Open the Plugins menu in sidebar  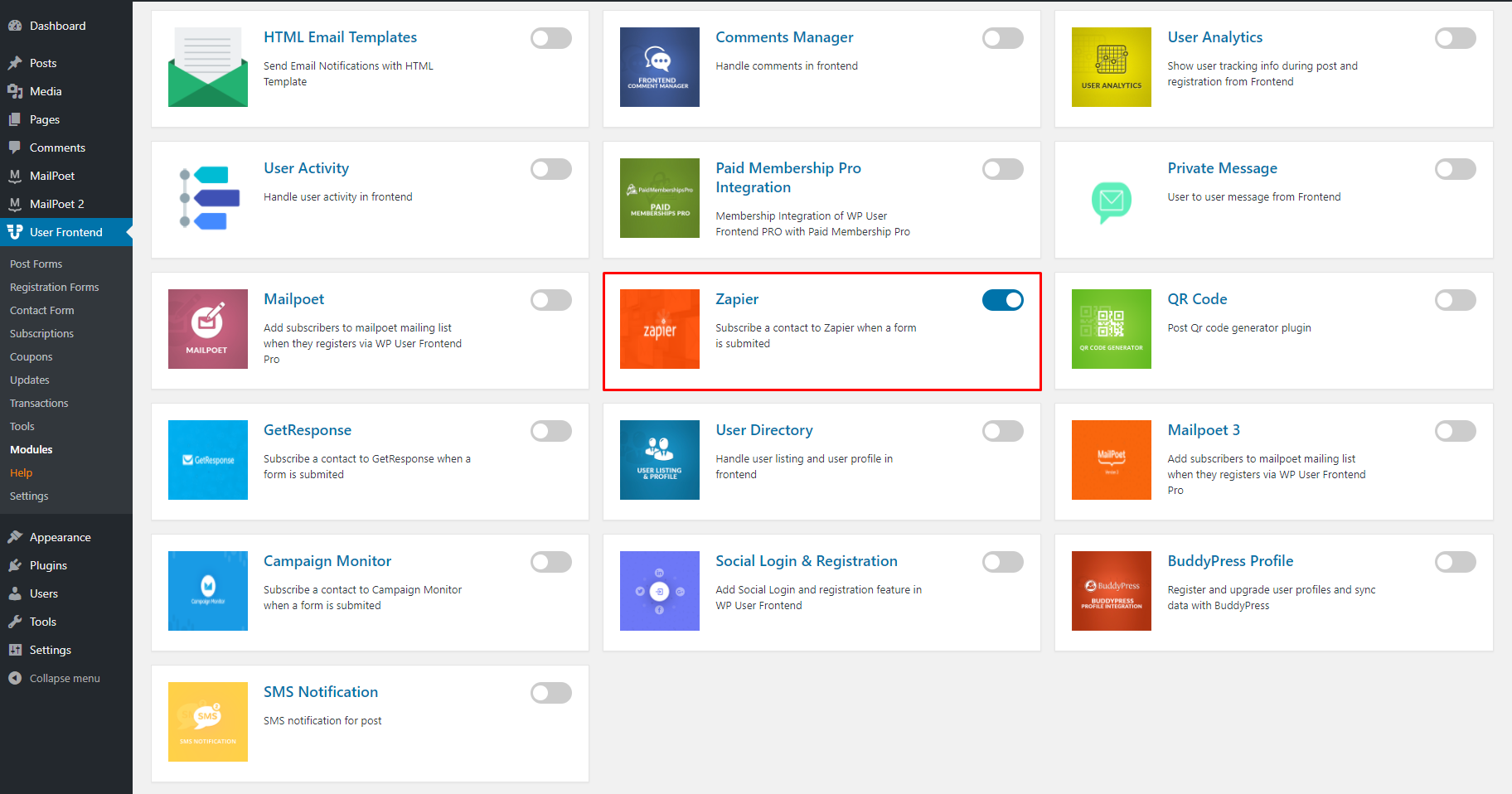click(66, 565)
